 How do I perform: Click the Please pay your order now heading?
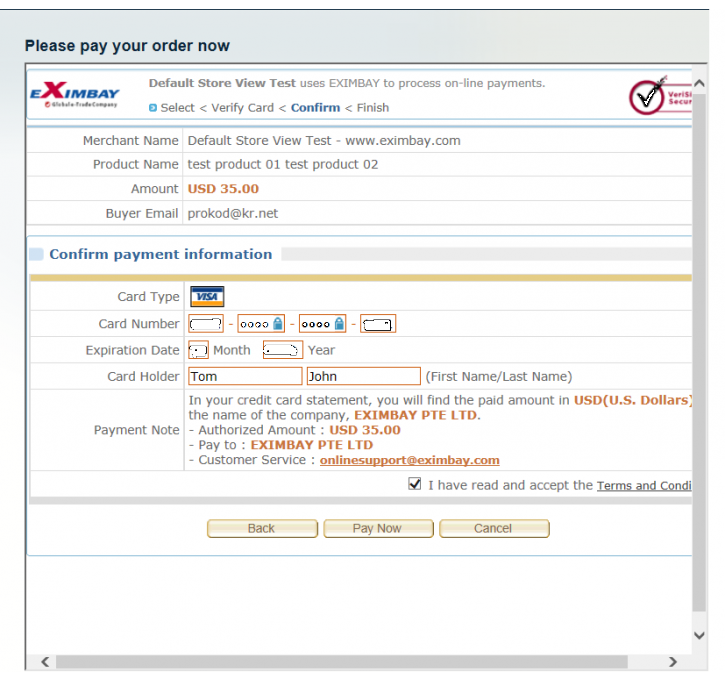(127, 46)
